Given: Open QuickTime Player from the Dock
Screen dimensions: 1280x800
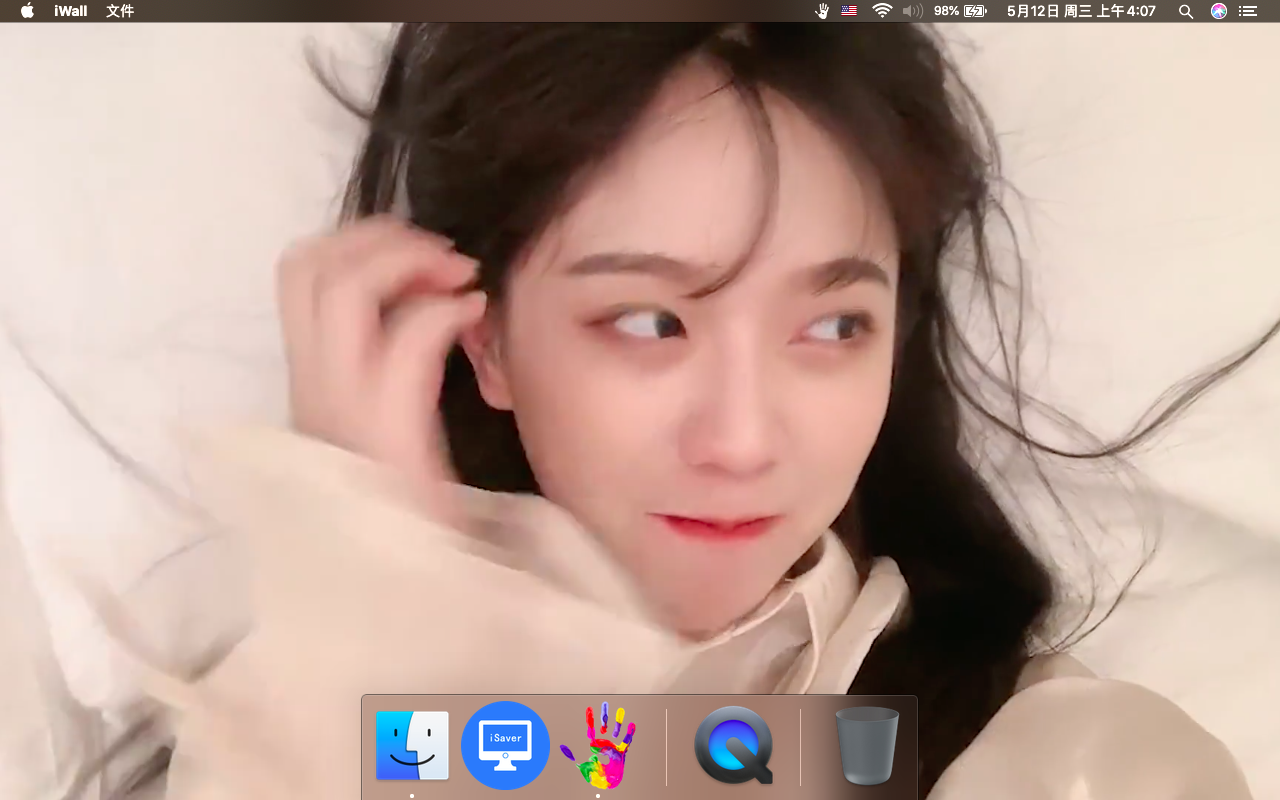Looking at the screenshot, I should [x=734, y=745].
